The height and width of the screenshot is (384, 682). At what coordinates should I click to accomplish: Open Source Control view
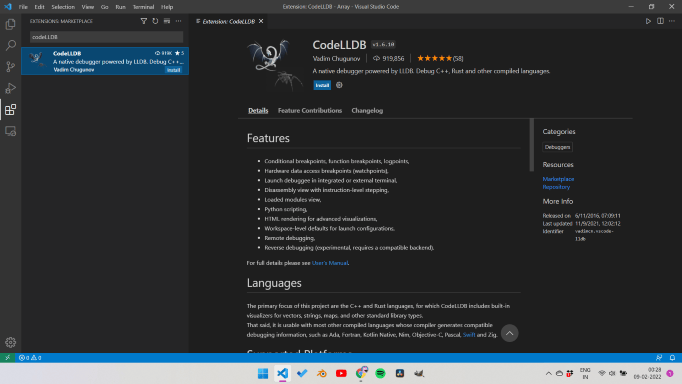10,67
